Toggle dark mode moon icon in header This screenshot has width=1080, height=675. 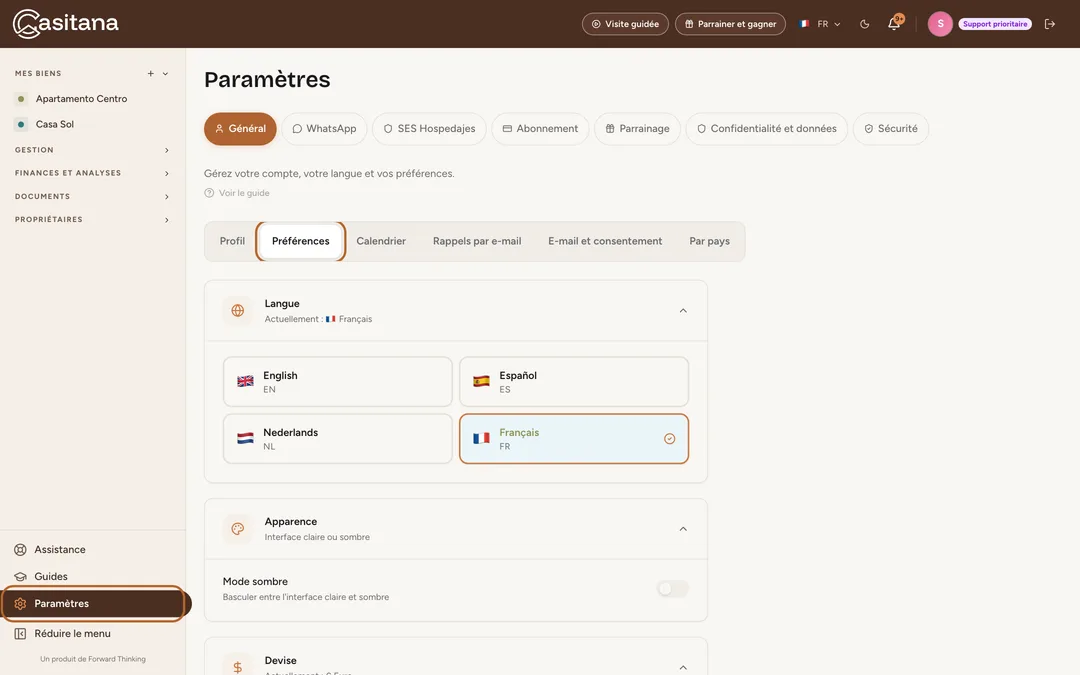[864, 24]
